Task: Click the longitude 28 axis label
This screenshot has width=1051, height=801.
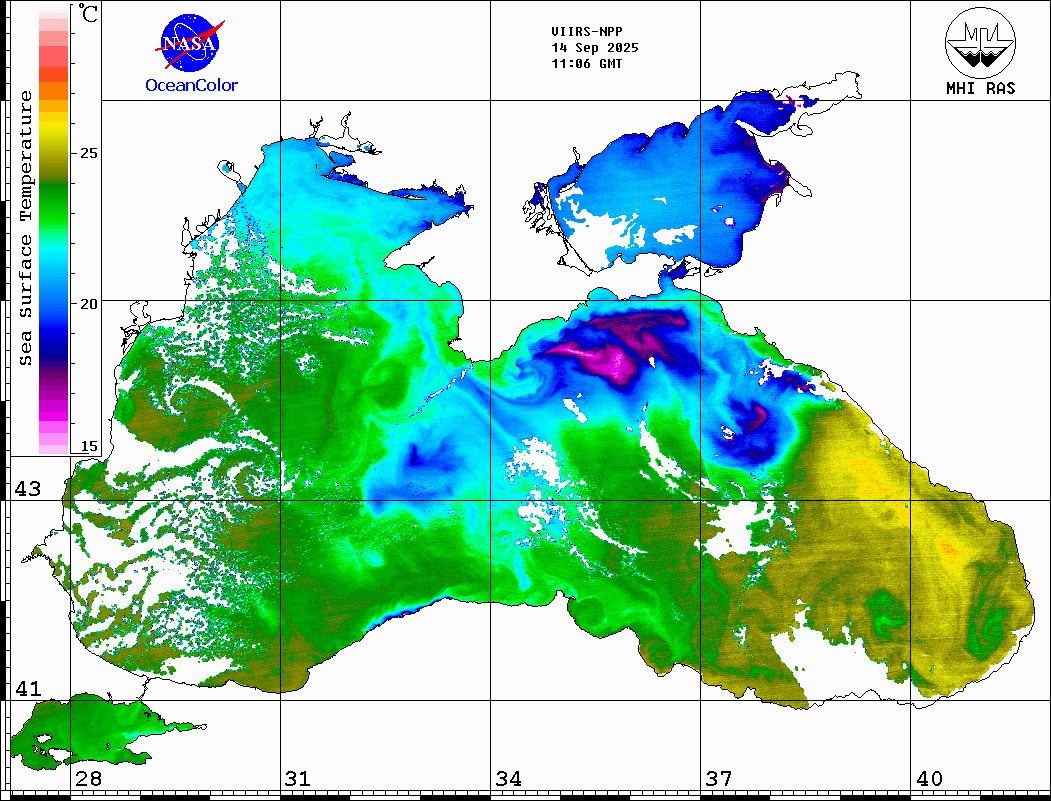Action: pos(89,779)
